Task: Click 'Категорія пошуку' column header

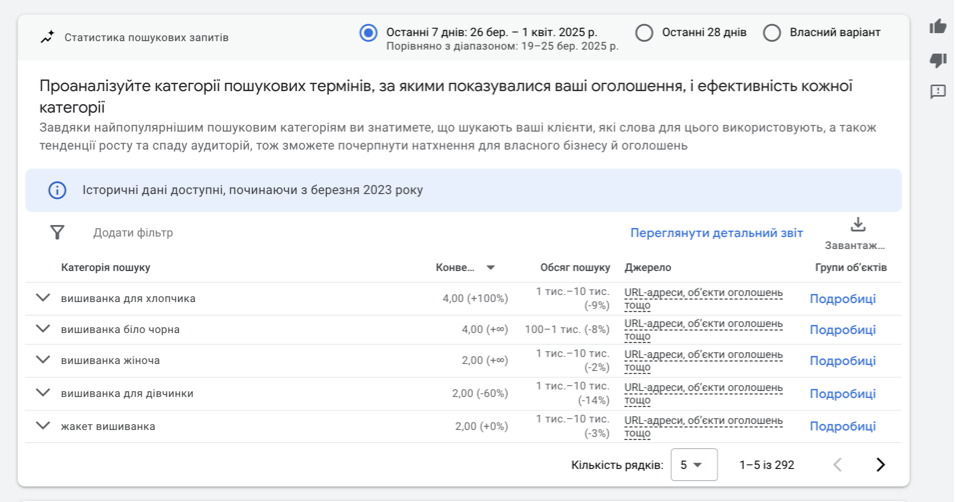Action: (105, 267)
